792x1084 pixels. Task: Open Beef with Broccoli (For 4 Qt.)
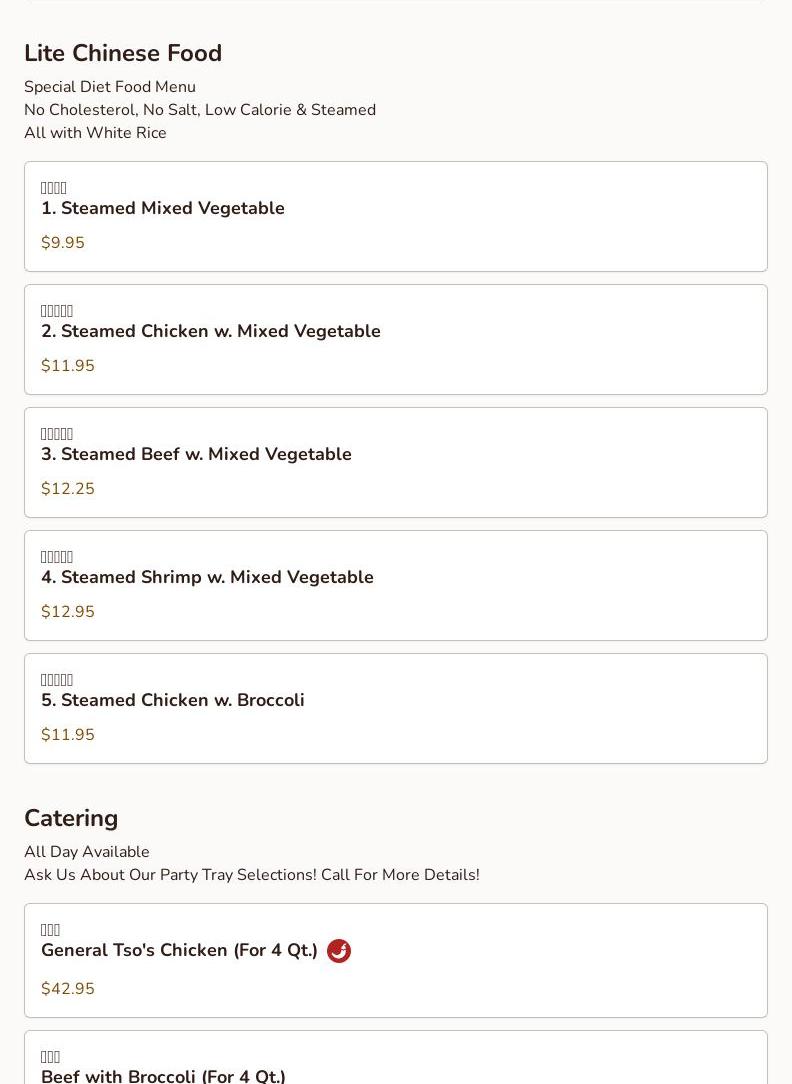click(x=163, y=1075)
